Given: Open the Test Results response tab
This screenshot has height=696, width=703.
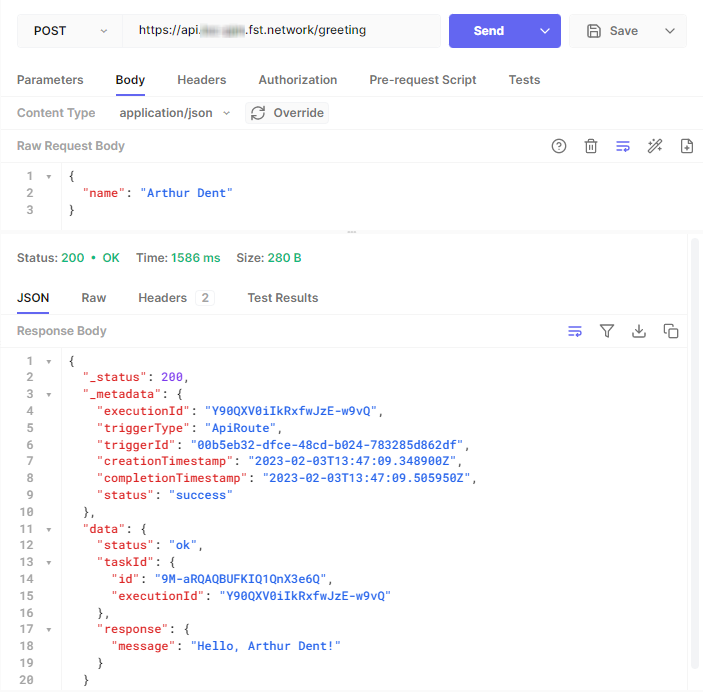Looking at the screenshot, I should pyautogui.click(x=283, y=298).
